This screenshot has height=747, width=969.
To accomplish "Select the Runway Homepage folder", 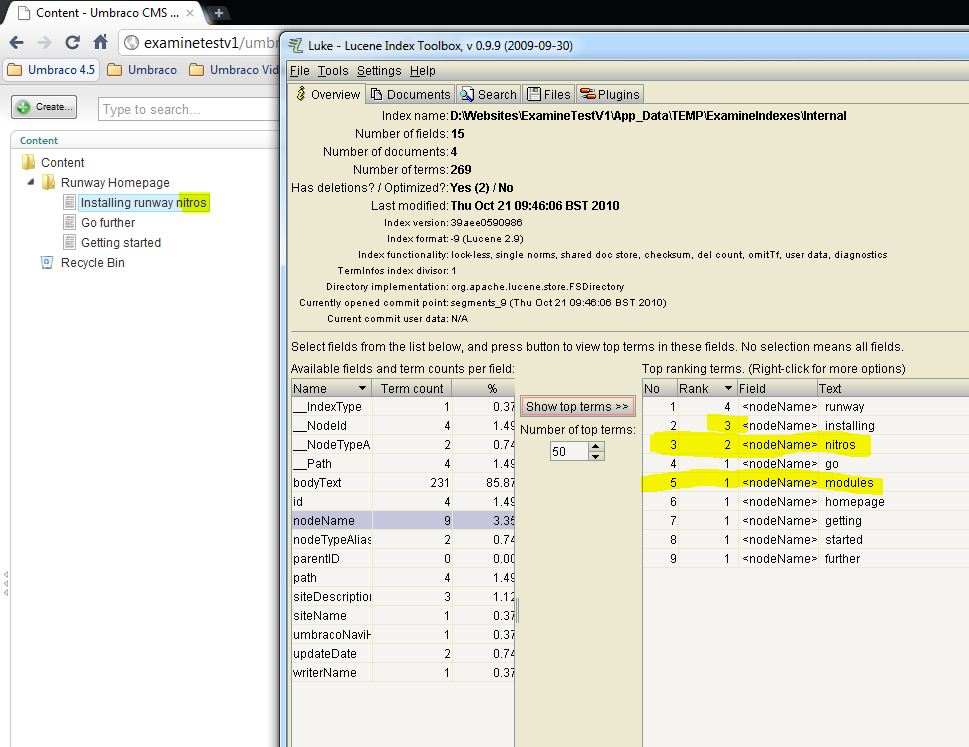I will (x=115, y=183).
